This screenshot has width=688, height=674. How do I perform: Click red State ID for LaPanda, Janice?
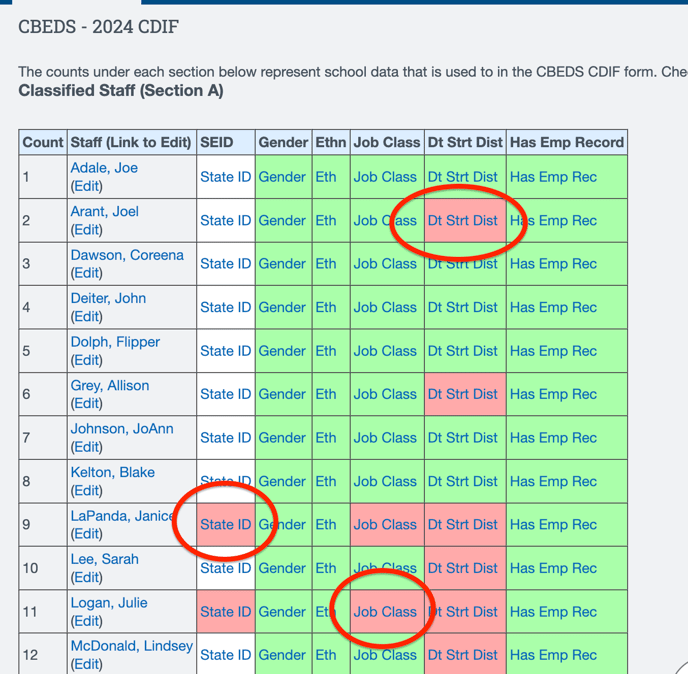click(225, 525)
